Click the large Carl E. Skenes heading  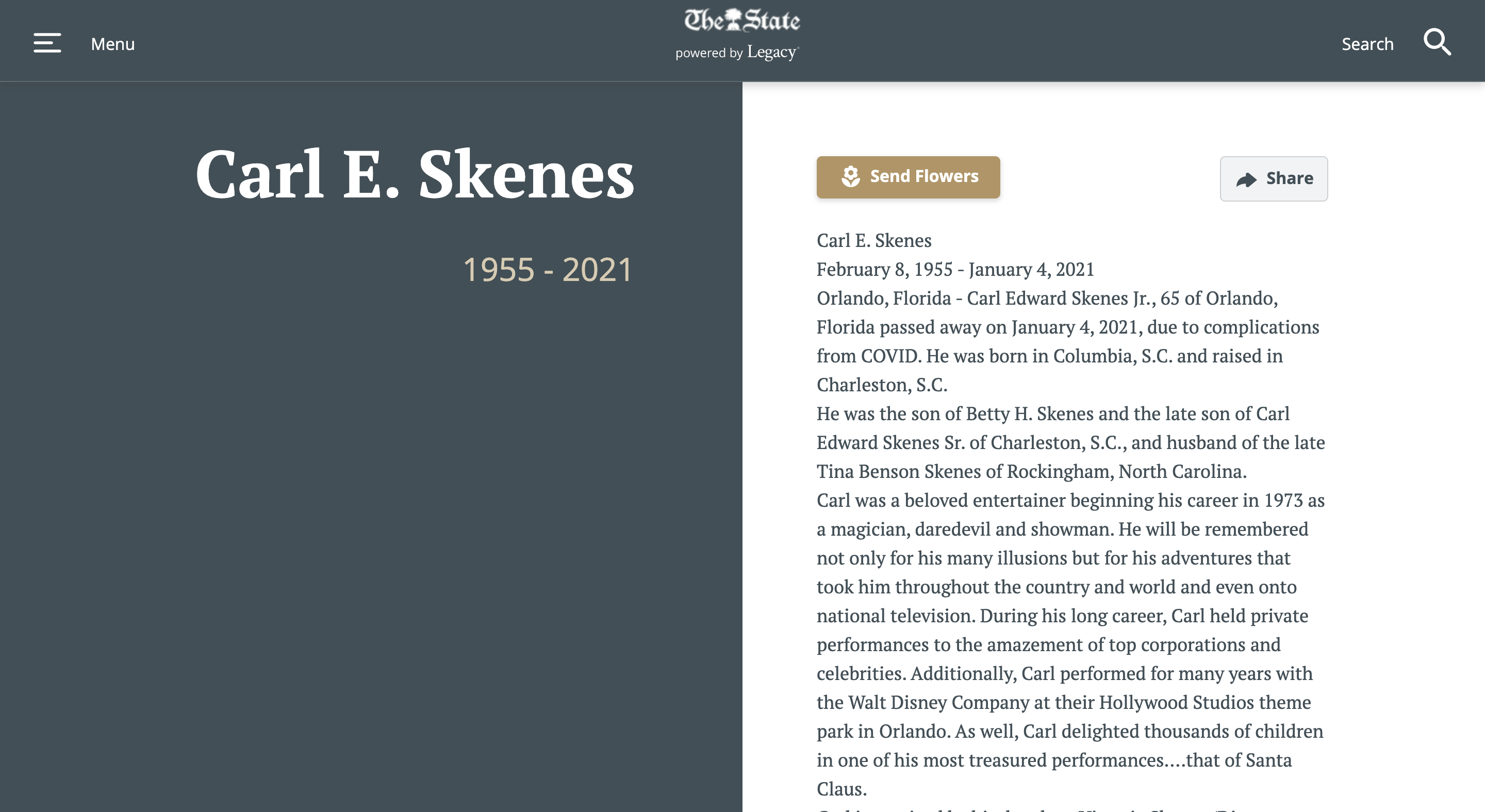point(415,175)
